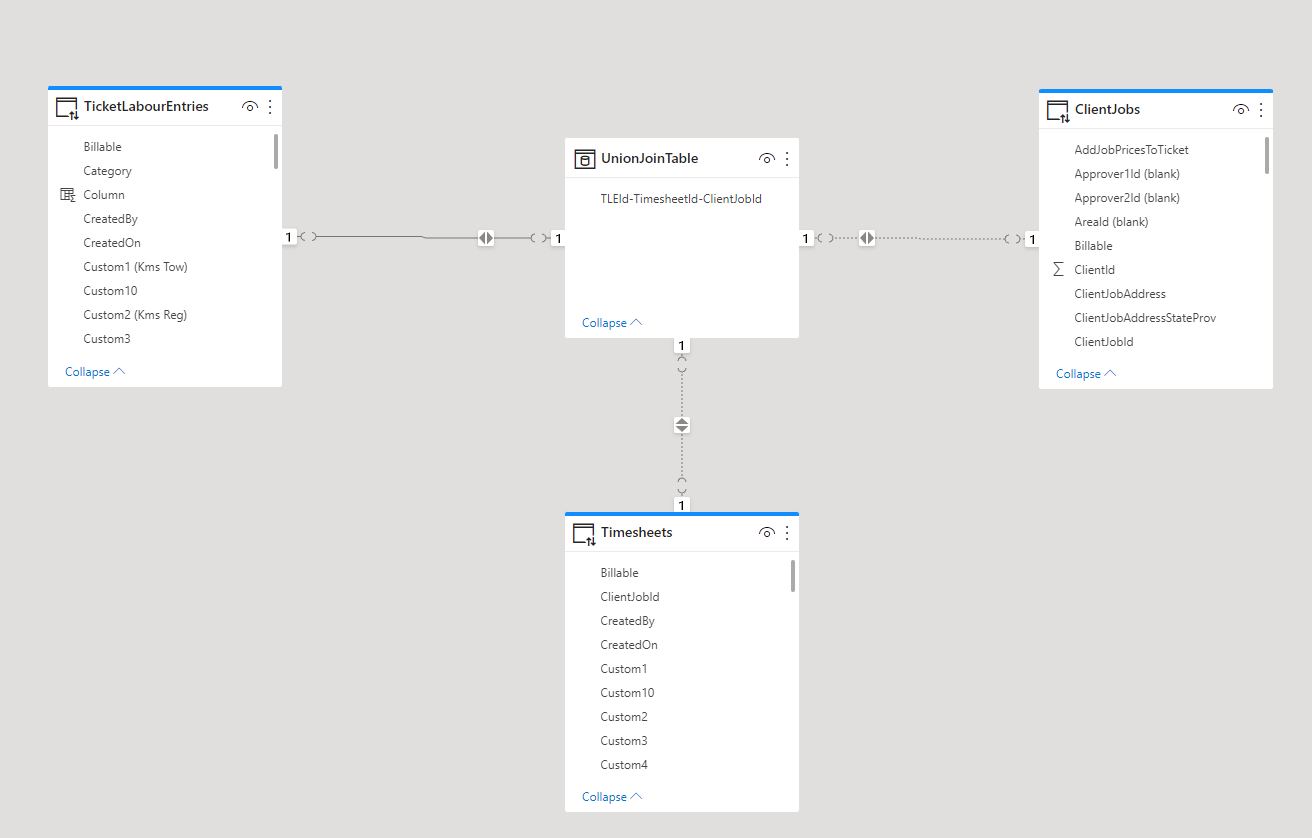Select the UnionJoinTable to Timesheets cross-filter arrow

click(682, 425)
